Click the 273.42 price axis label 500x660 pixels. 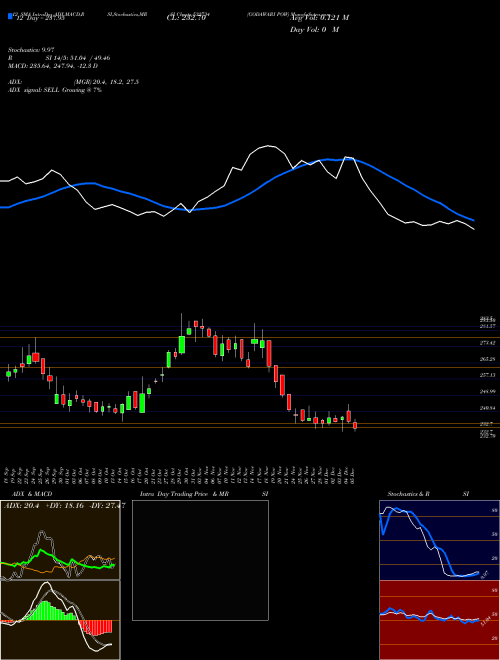click(487, 343)
